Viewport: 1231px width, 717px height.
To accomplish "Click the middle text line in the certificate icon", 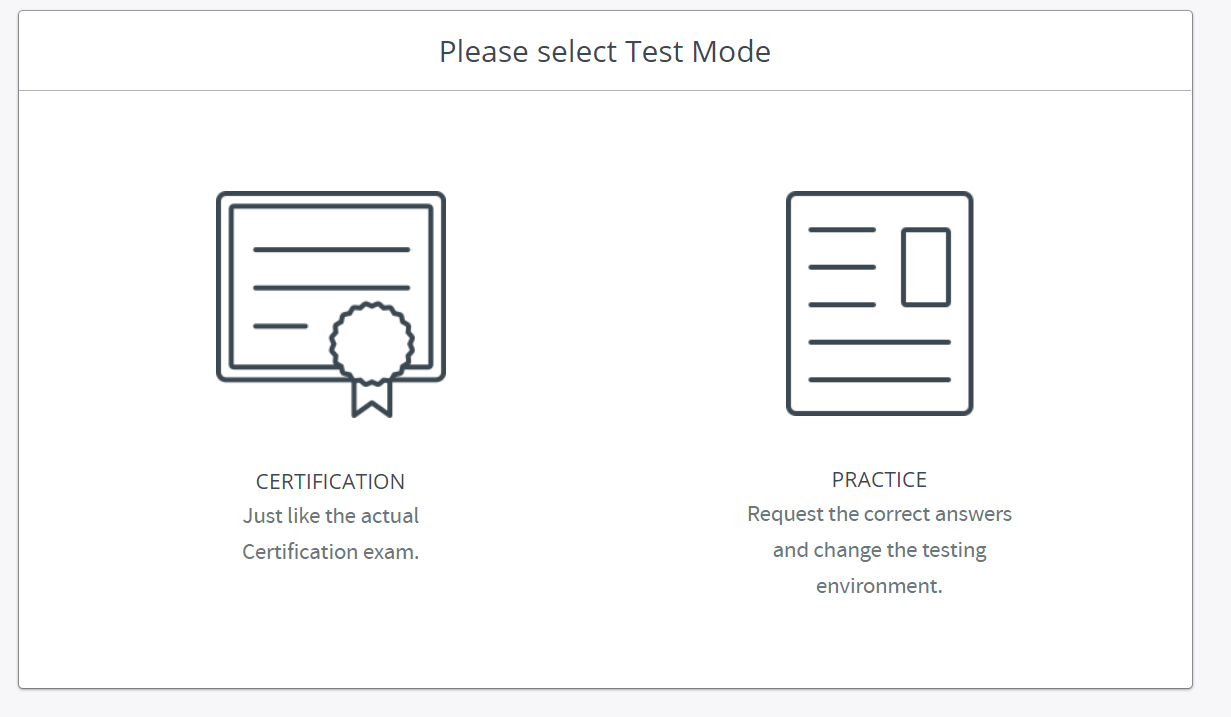I will pos(331,288).
